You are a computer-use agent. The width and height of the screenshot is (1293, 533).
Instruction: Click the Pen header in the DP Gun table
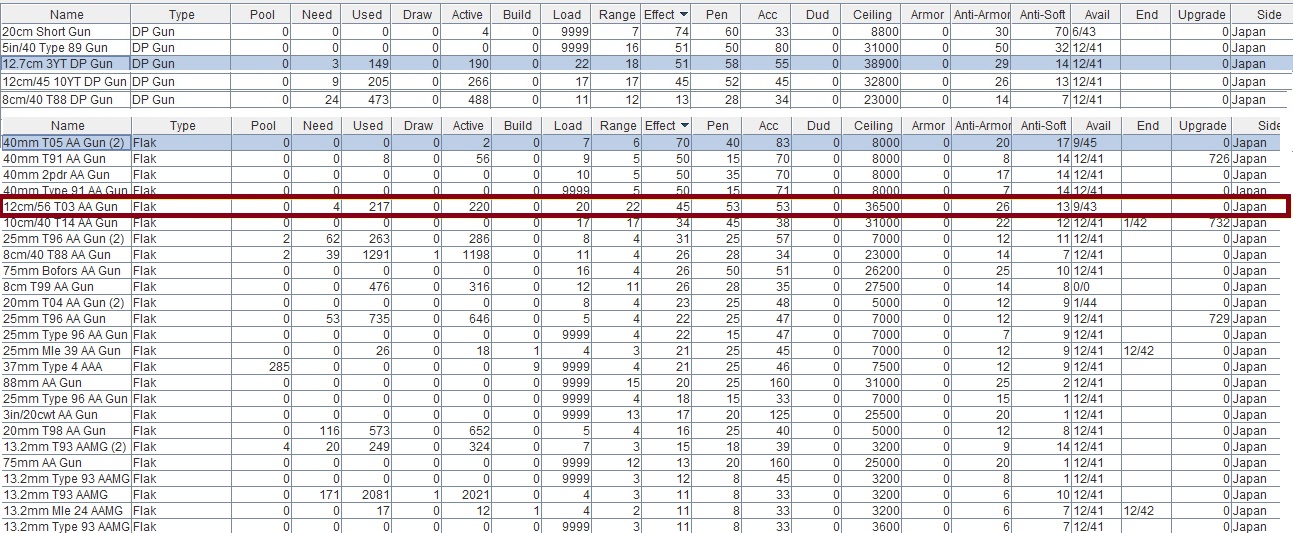717,15
